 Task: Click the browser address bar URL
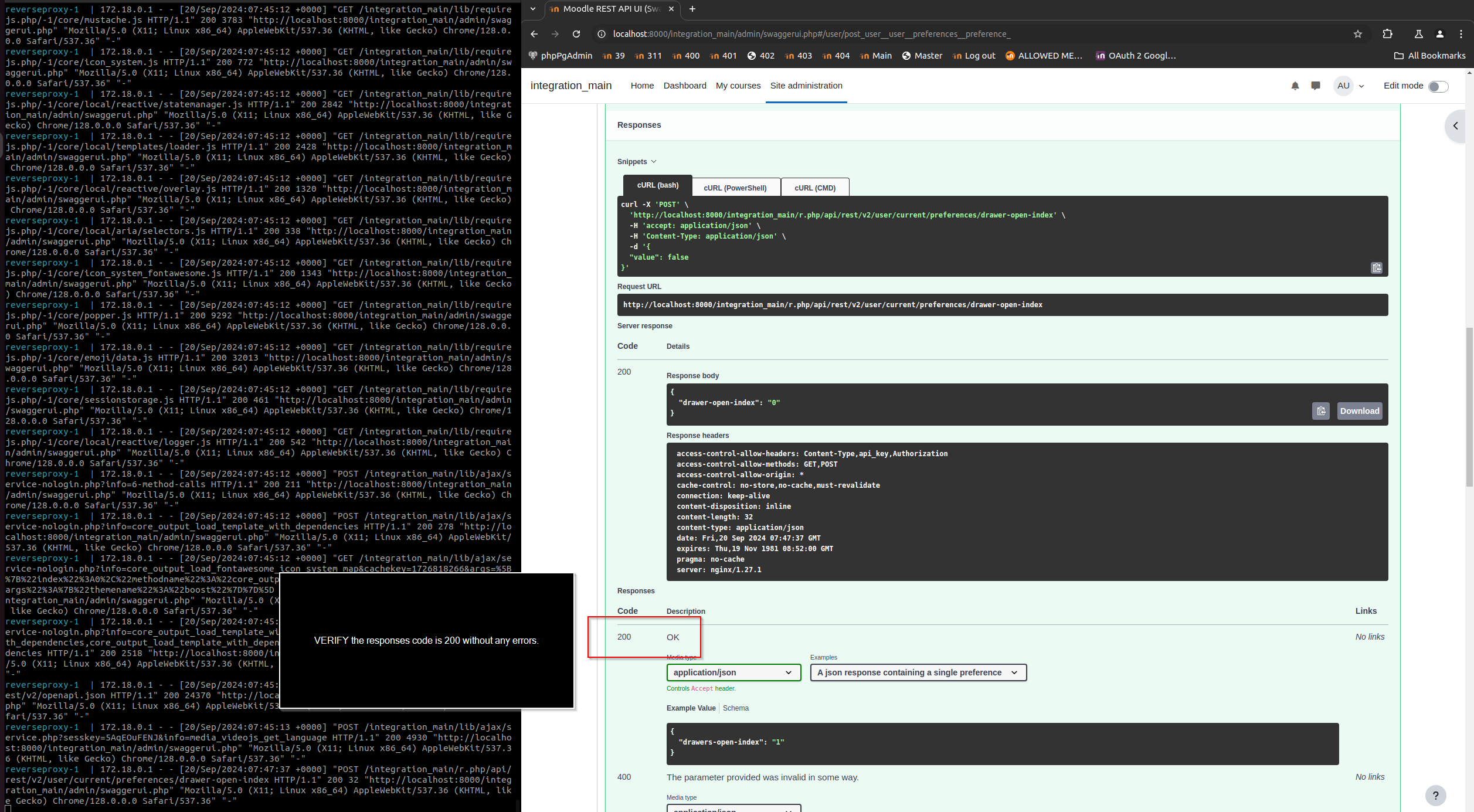(x=811, y=34)
